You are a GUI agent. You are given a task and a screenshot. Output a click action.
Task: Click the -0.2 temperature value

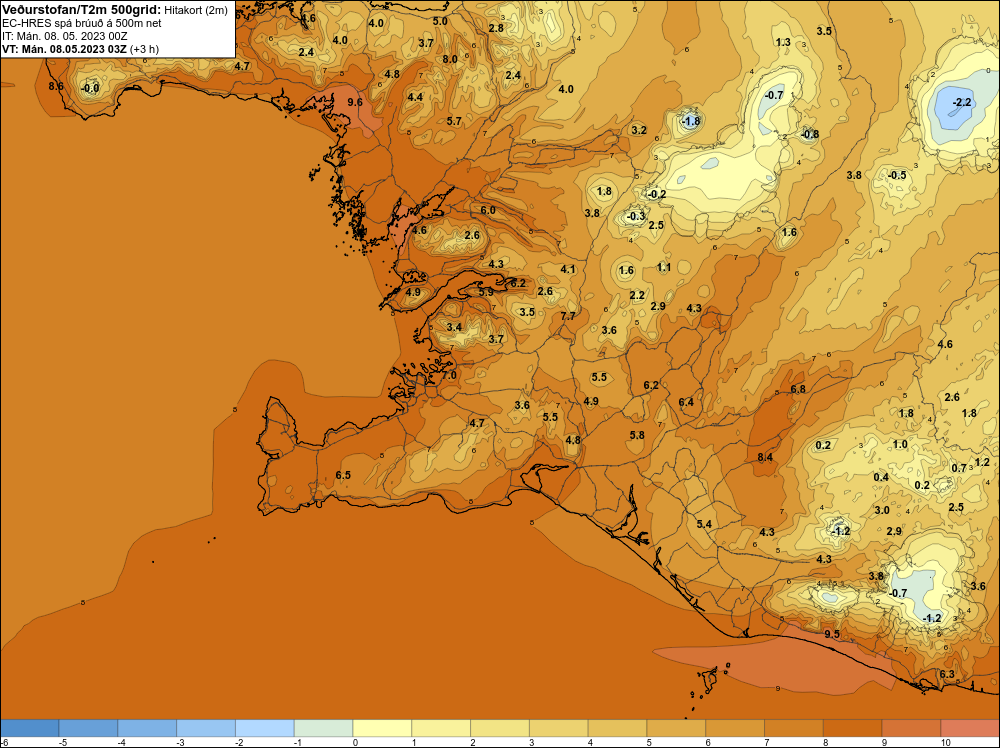pos(656,194)
